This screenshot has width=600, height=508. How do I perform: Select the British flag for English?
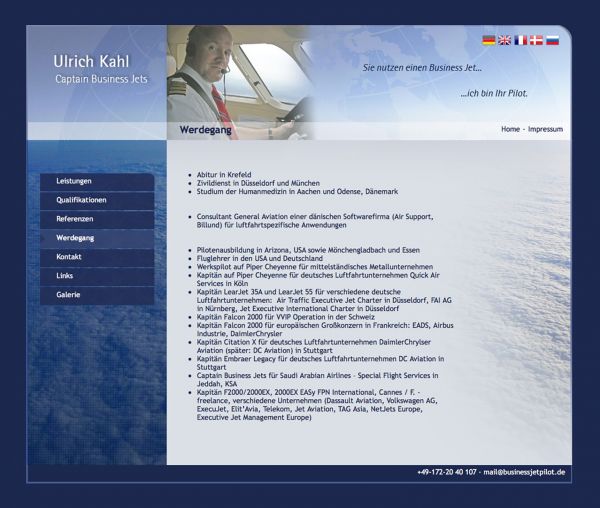pyautogui.click(x=505, y=40)
